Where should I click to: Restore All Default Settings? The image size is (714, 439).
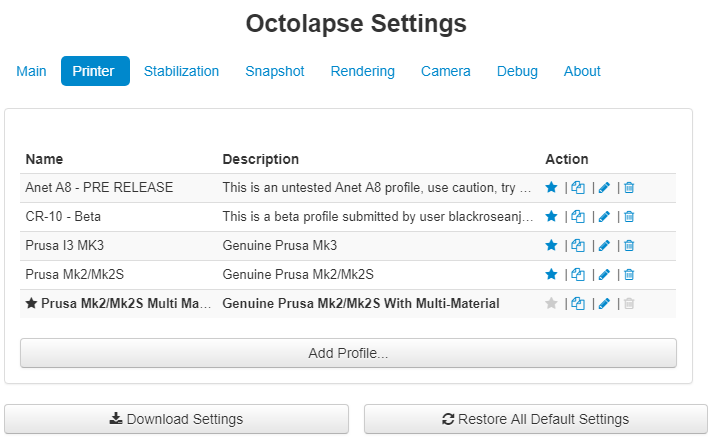point(535,419)
